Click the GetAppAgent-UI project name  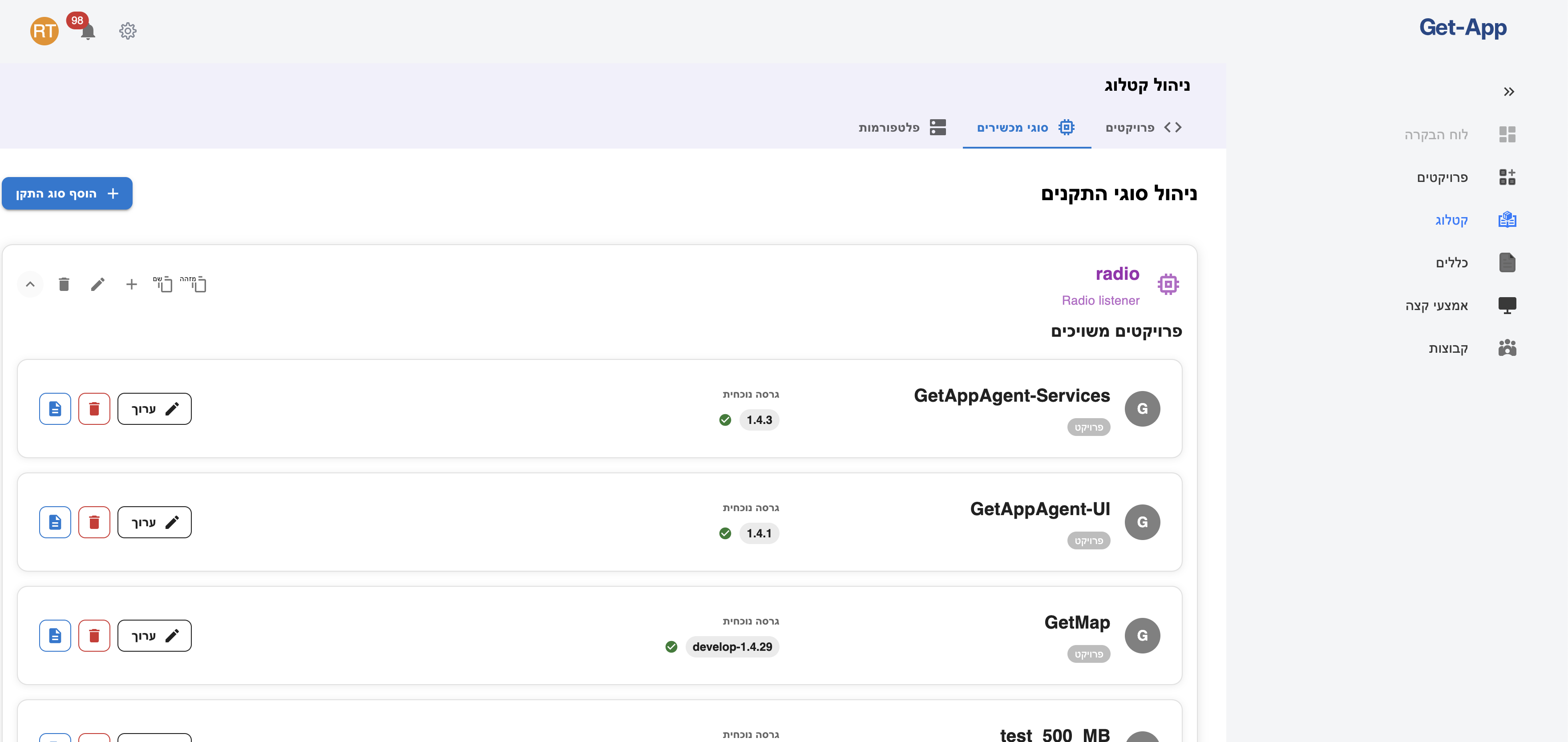1040,509
